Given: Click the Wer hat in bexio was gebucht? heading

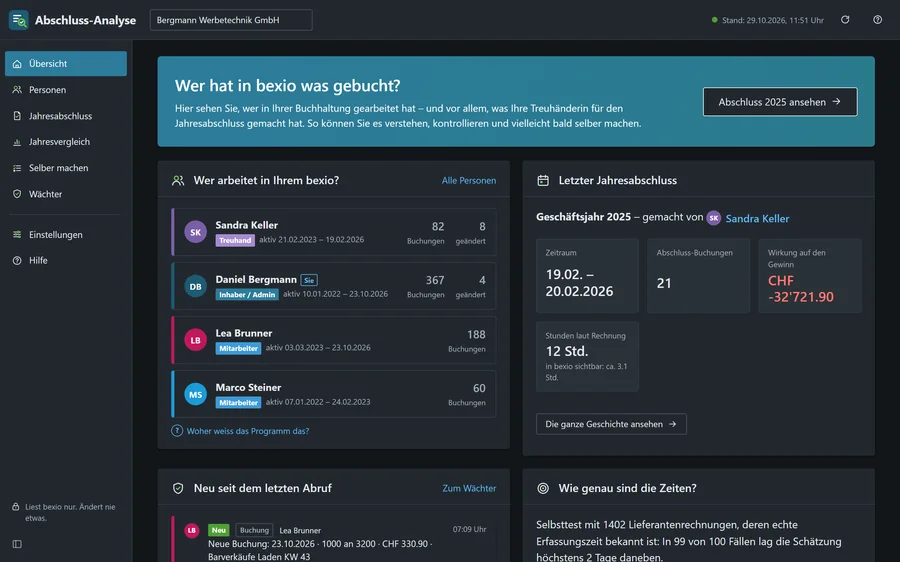Looking at the screenshot, I should coord(288,86).
